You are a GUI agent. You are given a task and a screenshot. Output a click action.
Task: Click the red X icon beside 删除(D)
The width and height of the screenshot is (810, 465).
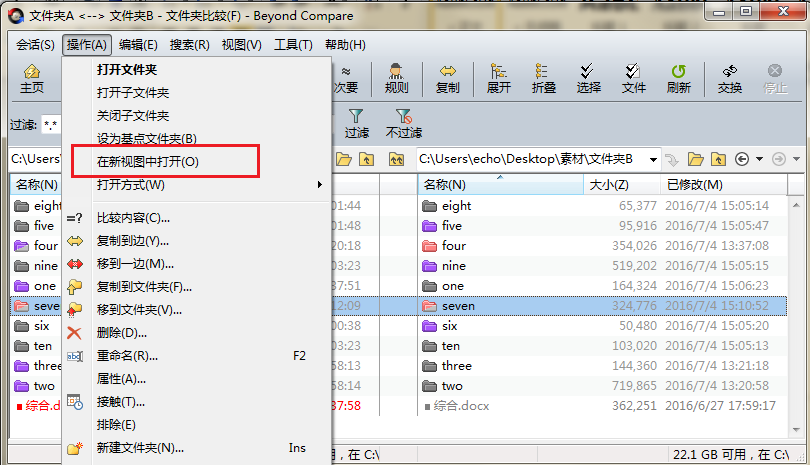(74, 333)
